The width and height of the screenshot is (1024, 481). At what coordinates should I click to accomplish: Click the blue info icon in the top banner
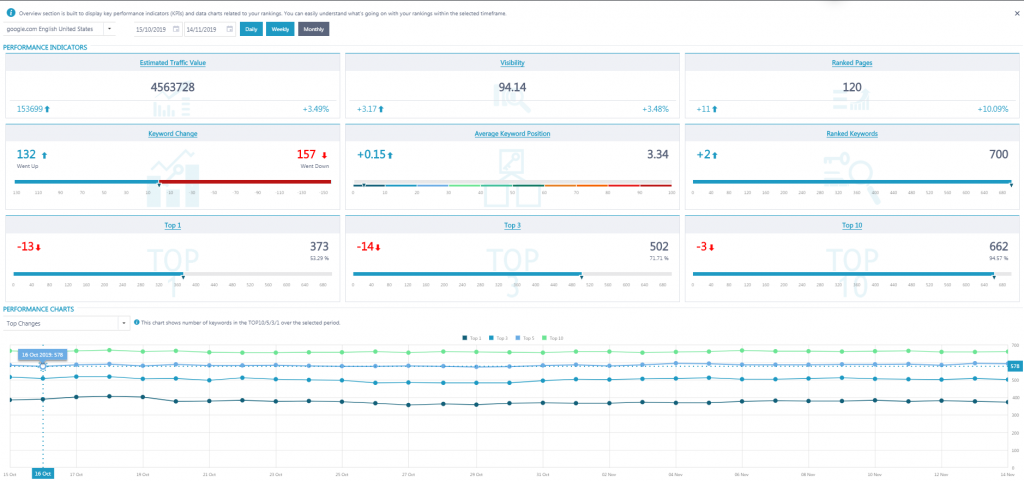tap(10, 13)
